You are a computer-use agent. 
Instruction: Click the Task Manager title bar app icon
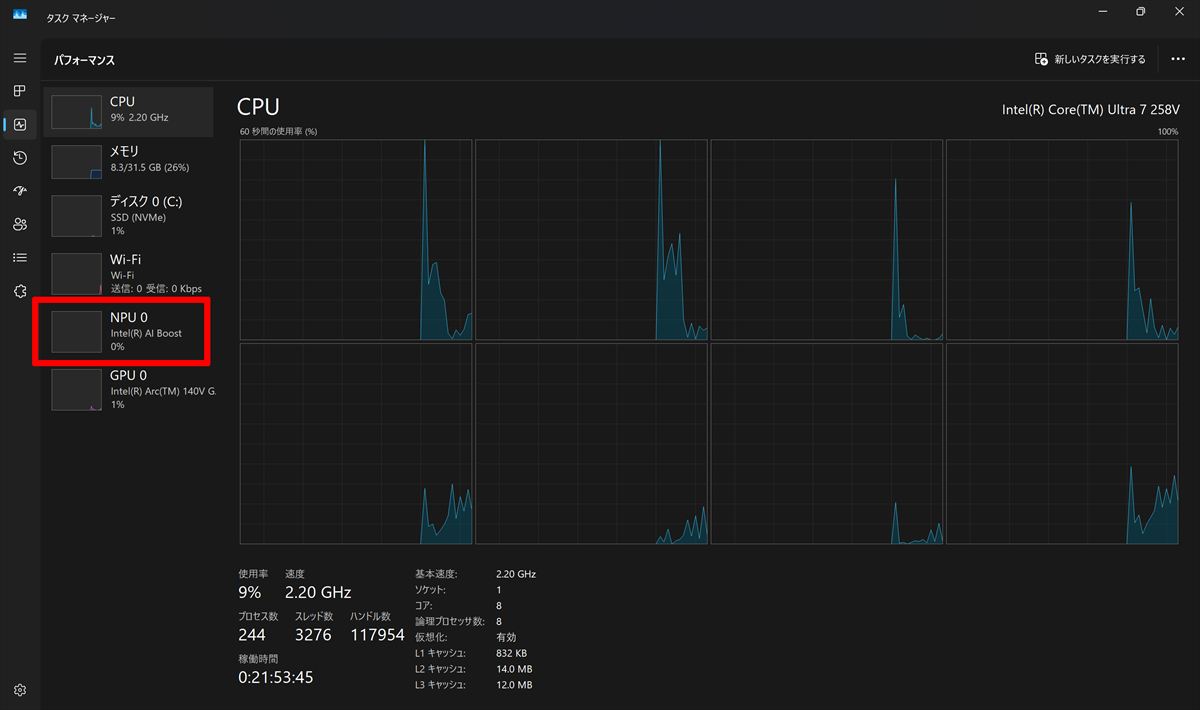(20, 14)
